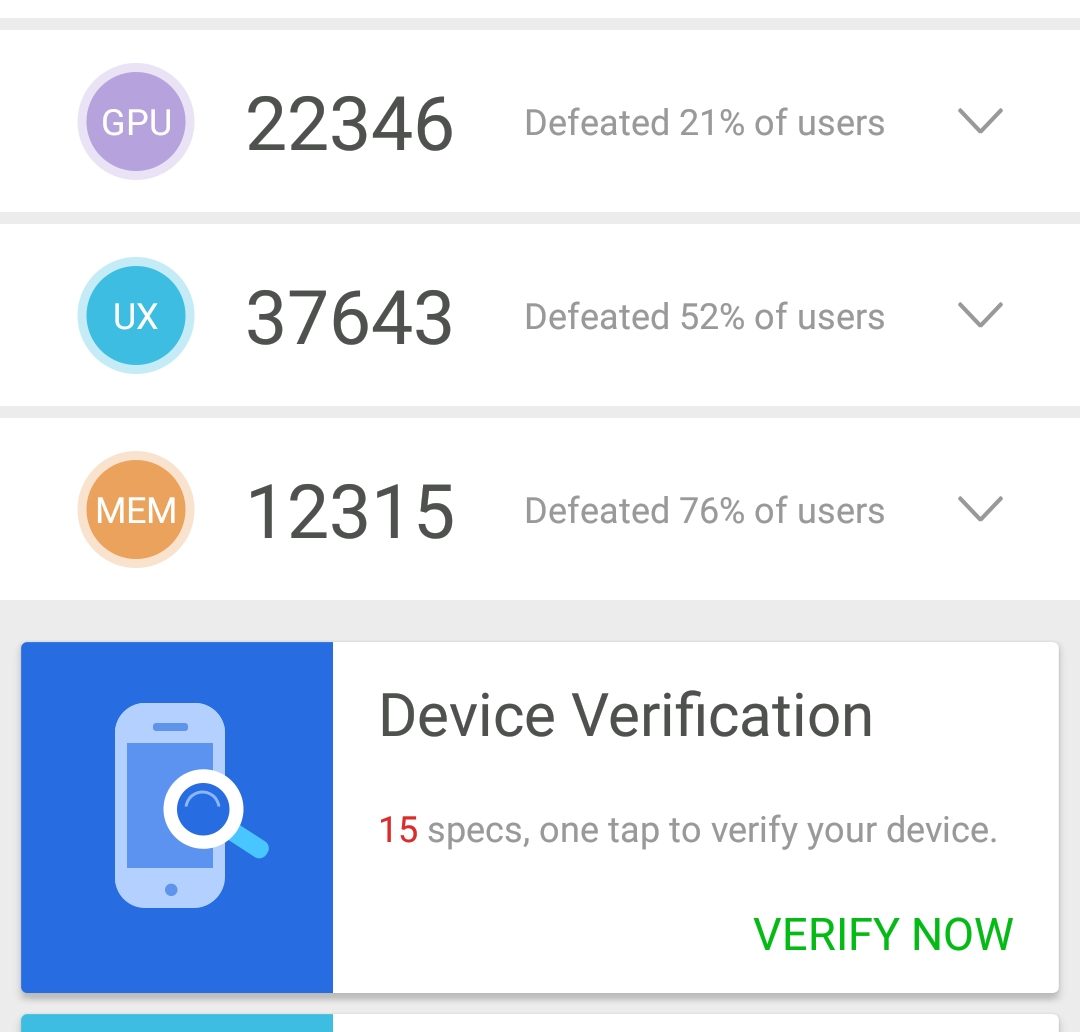Select the UX score value 37643
Viewport: 1080px width, 1032px height.
pyautogui.click(x=350, y=318)
